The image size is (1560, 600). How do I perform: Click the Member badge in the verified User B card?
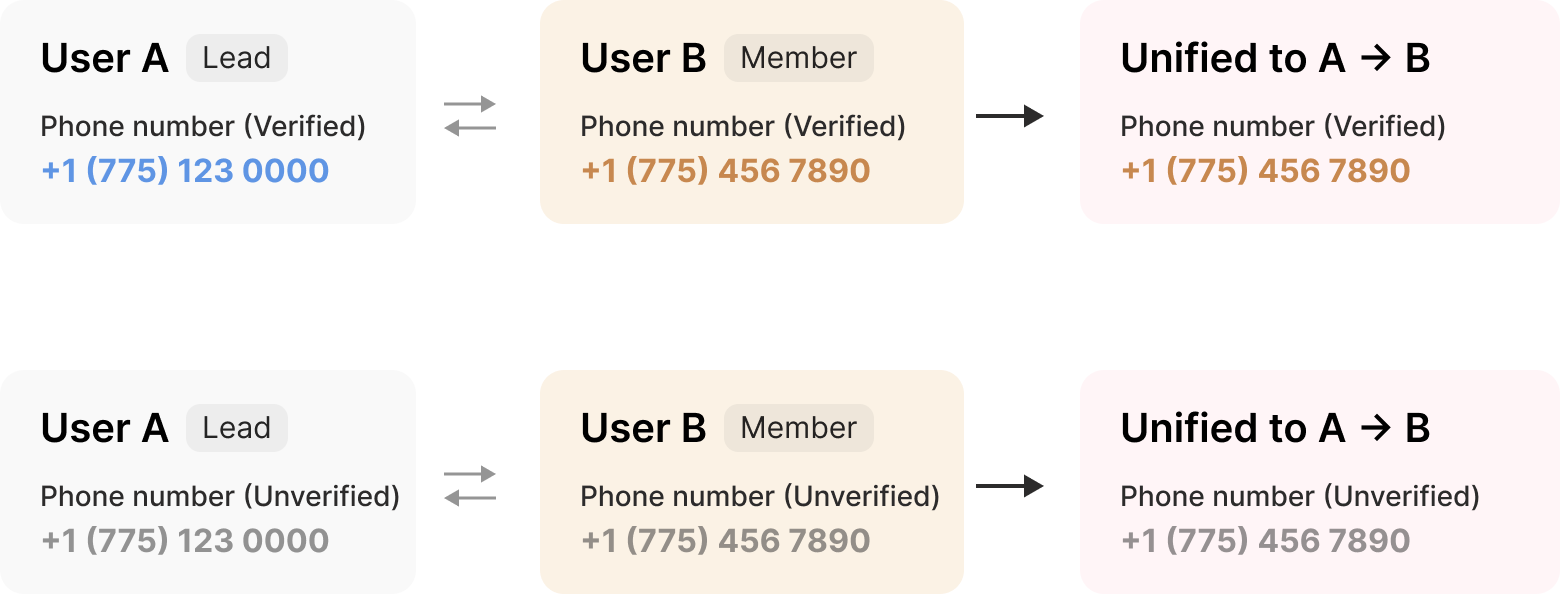click(x=798, y=58)
